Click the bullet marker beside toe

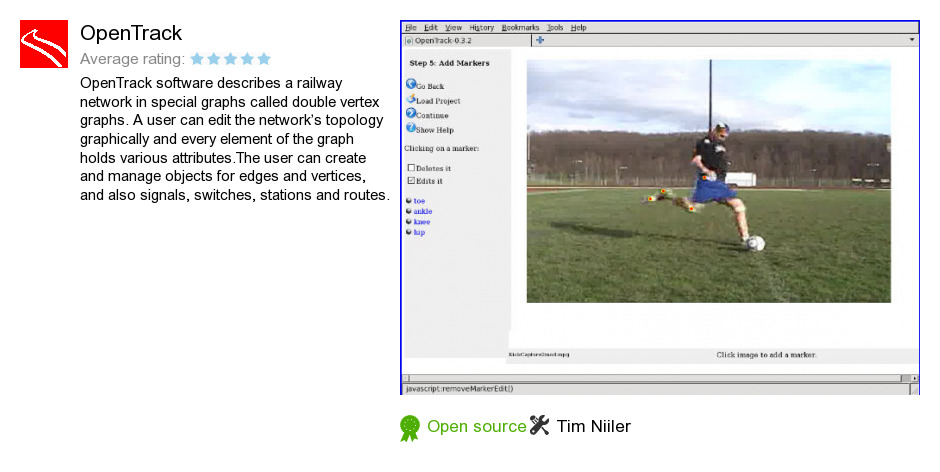[409, 201]
